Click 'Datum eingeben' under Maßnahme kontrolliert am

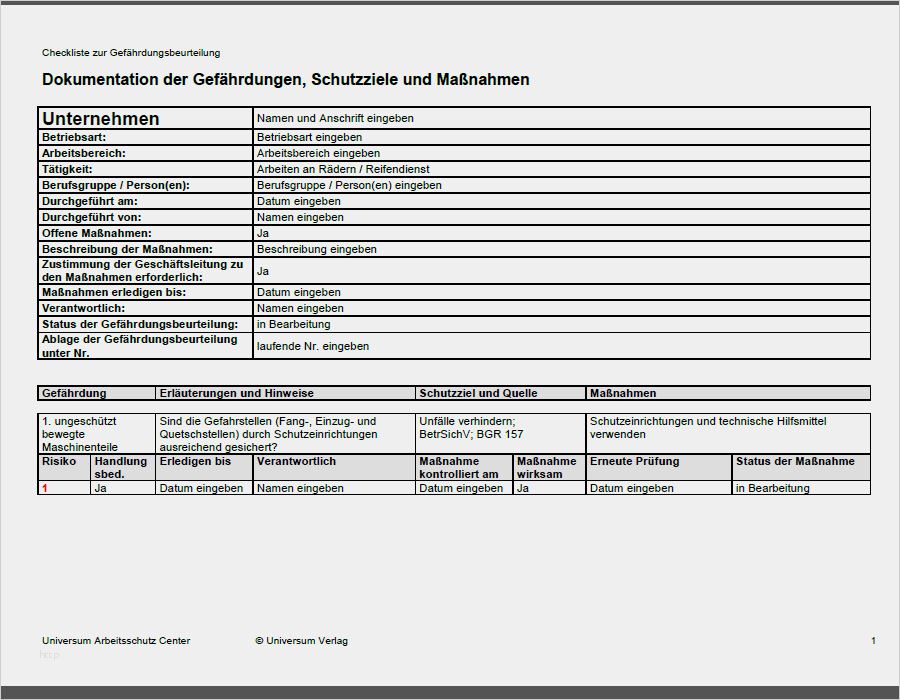[464, 488]
